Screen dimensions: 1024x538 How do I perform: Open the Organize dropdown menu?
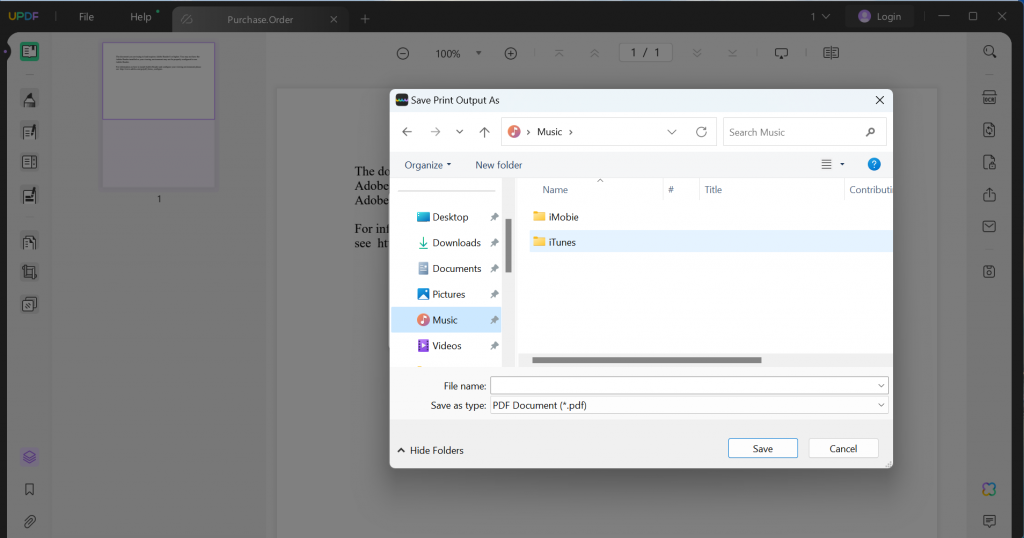point(428,165)
